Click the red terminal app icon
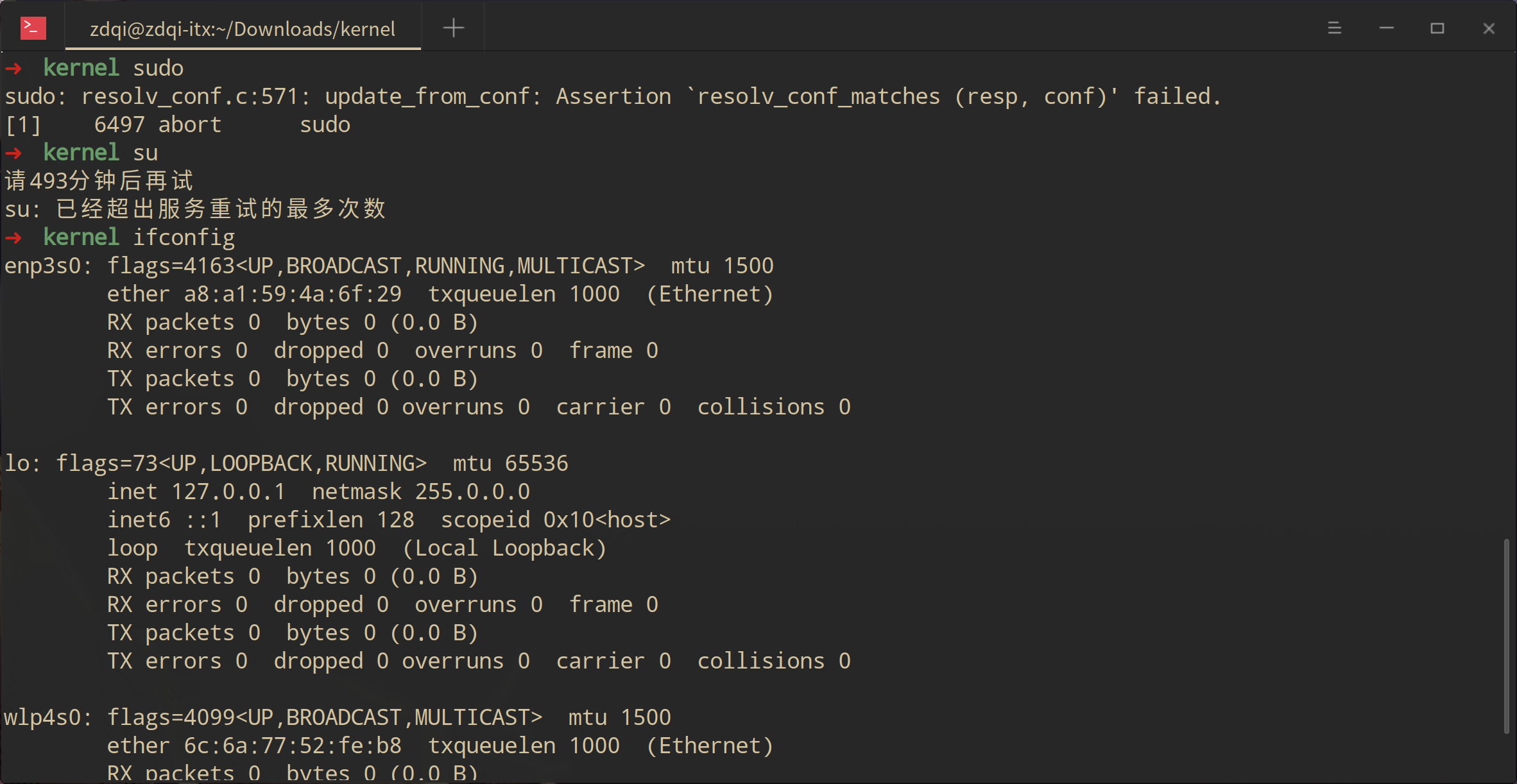Screen dimensions: 1517x784 [x=33, y=28]
